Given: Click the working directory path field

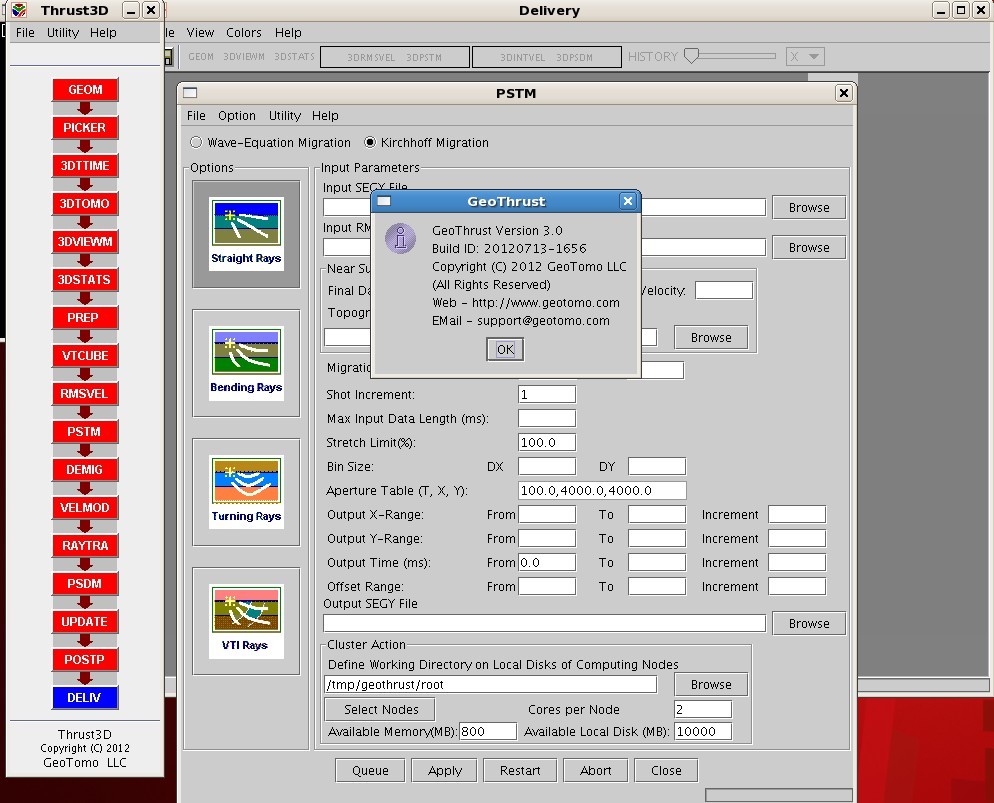Looking at the screenshot, I should (491, 684).
